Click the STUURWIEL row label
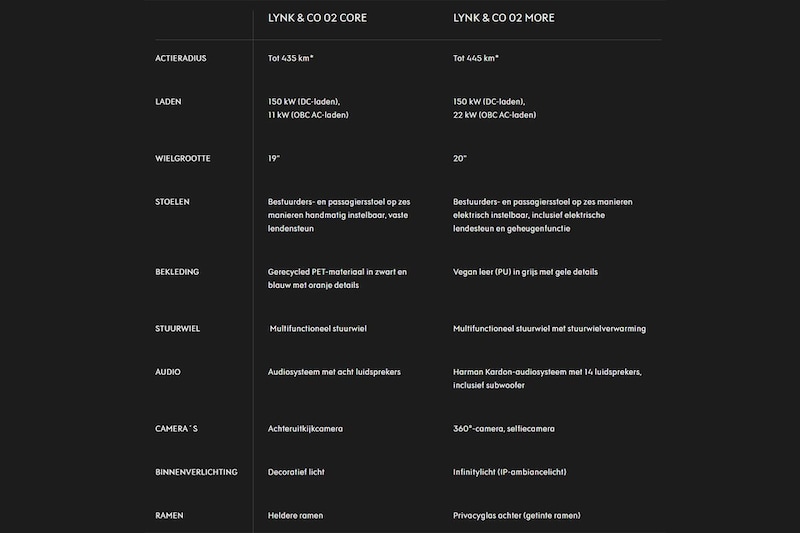The image size is (800, 533). (177, 329)
